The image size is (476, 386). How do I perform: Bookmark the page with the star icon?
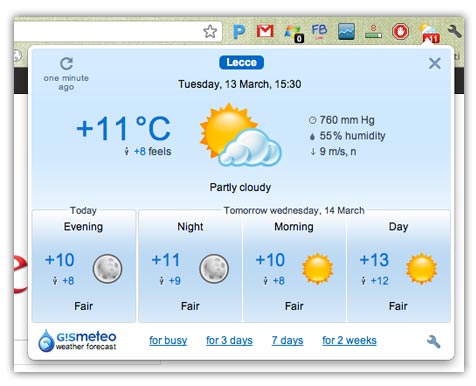coord(210,32)
